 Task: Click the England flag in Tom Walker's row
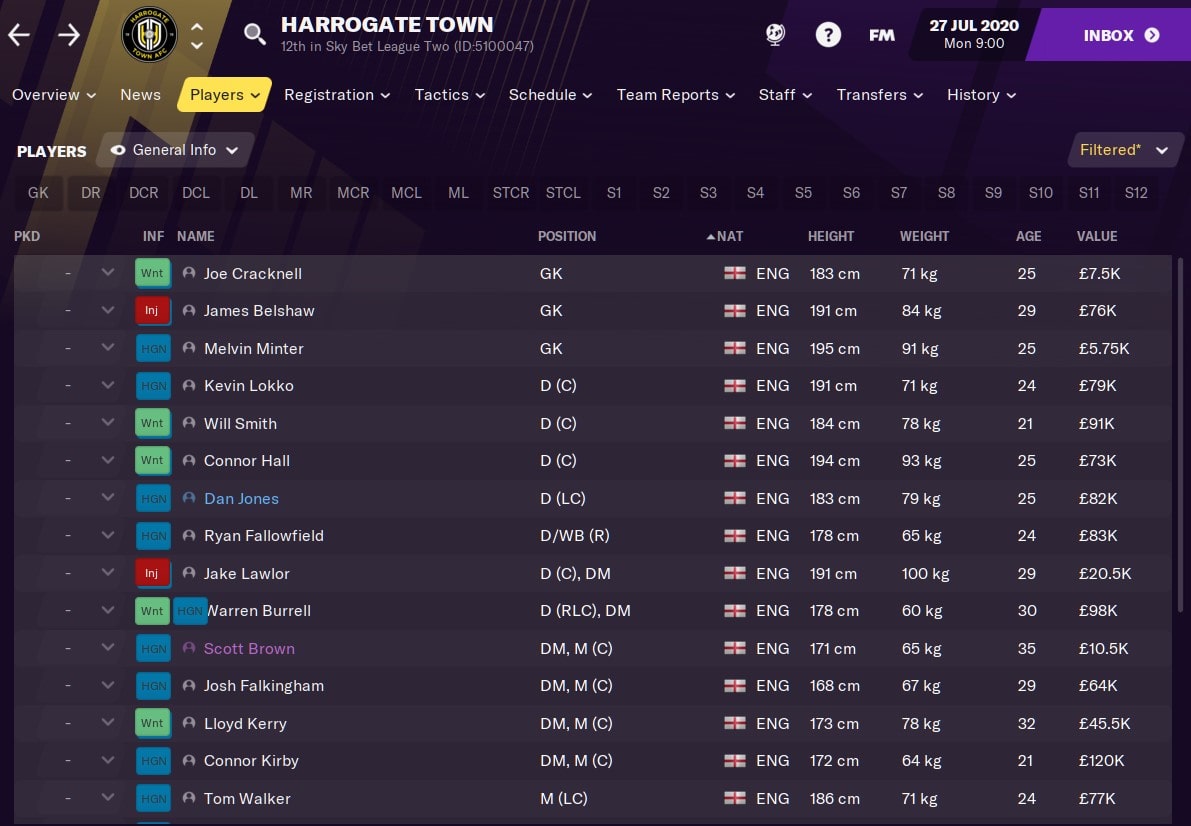coord(735,798)
